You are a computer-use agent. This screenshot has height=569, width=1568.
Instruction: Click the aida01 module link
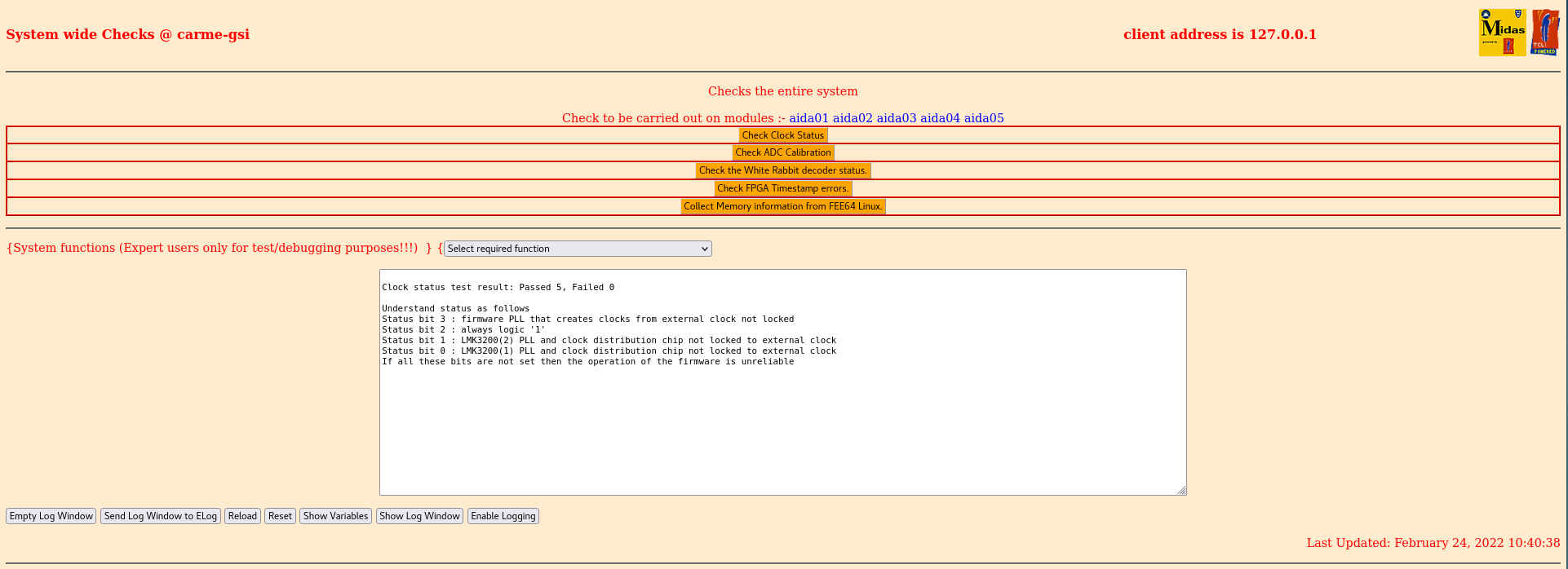tap(808, 118)
